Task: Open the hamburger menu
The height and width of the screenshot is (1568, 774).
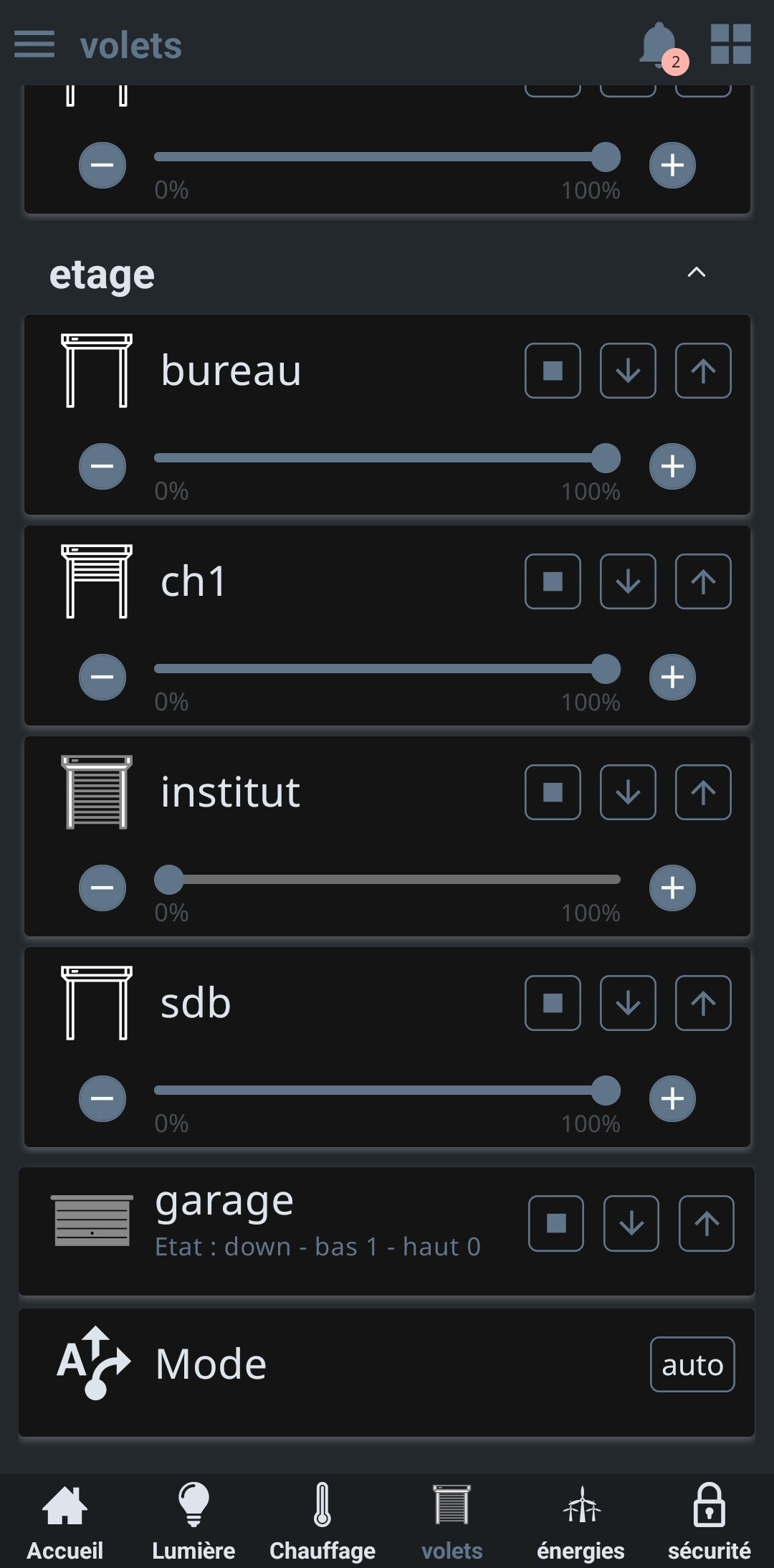Action: click(x=34, y=44)
